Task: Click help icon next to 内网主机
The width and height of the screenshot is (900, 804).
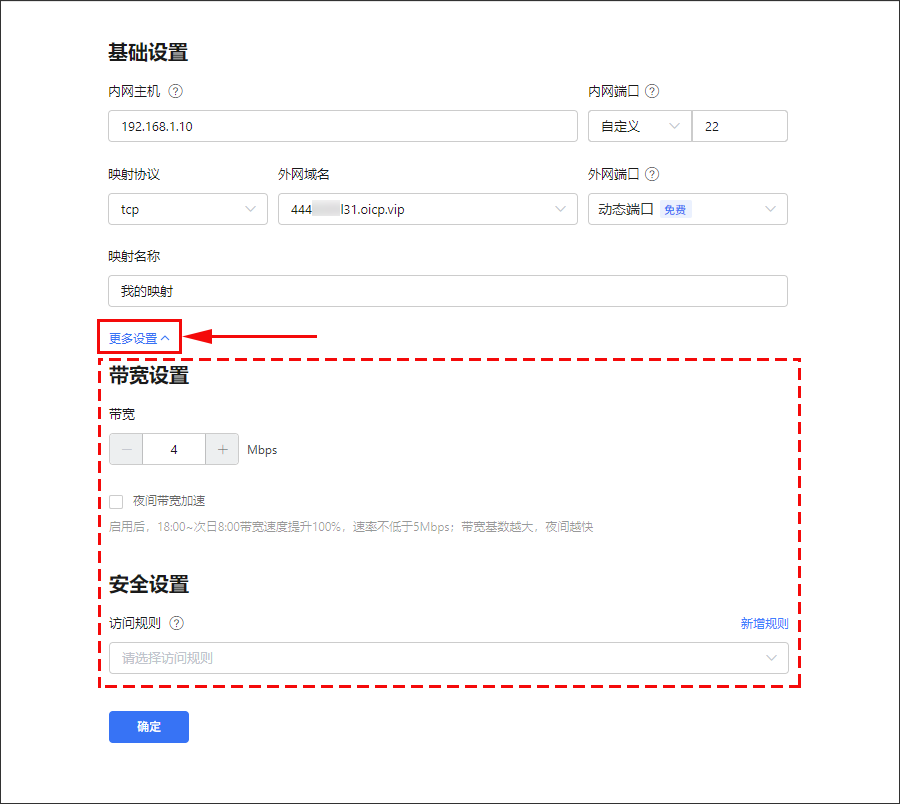Action: tap(176, 91)
